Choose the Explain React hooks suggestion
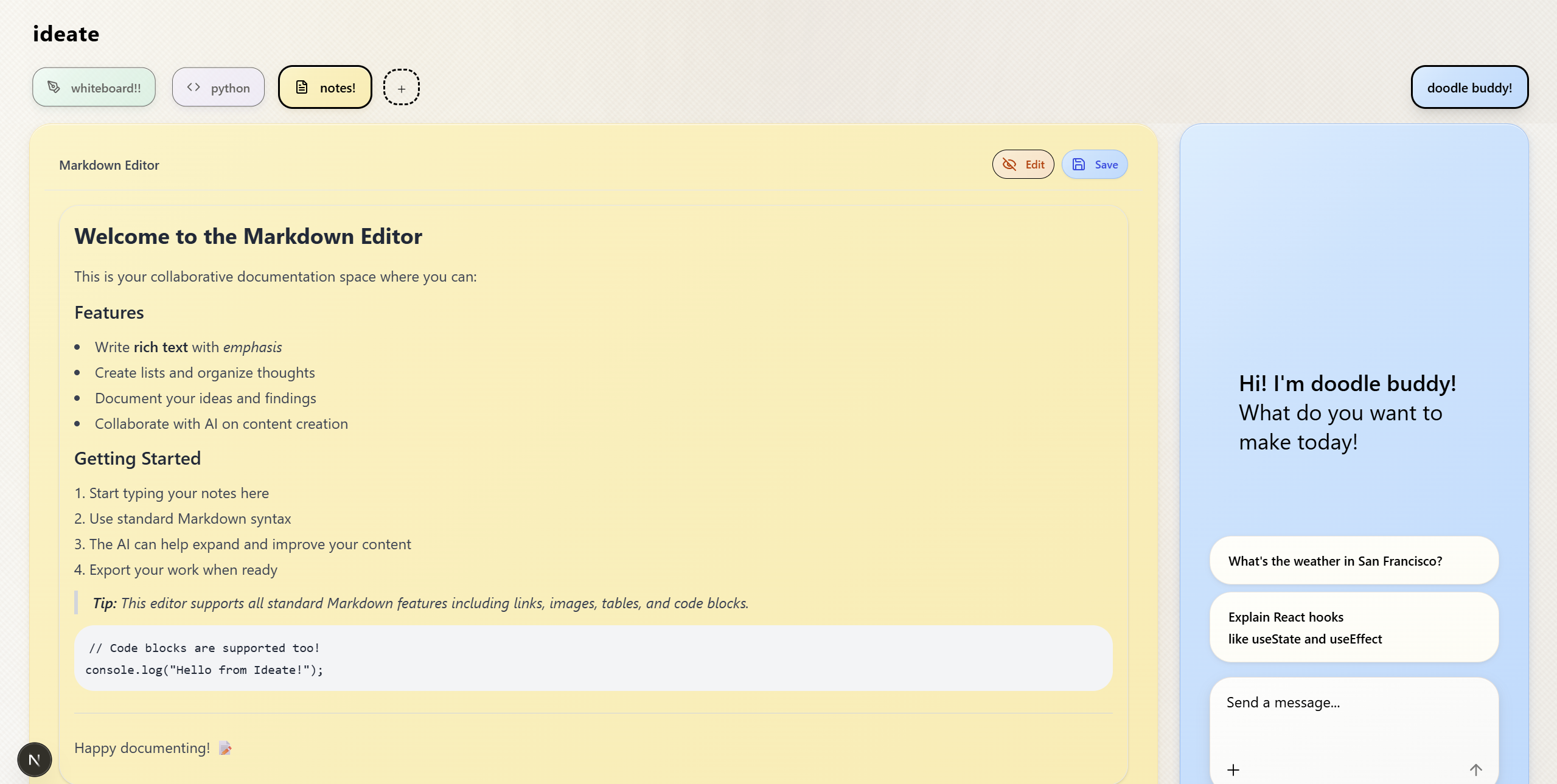Screen dimensions: 1557x784 point(1353,628)
